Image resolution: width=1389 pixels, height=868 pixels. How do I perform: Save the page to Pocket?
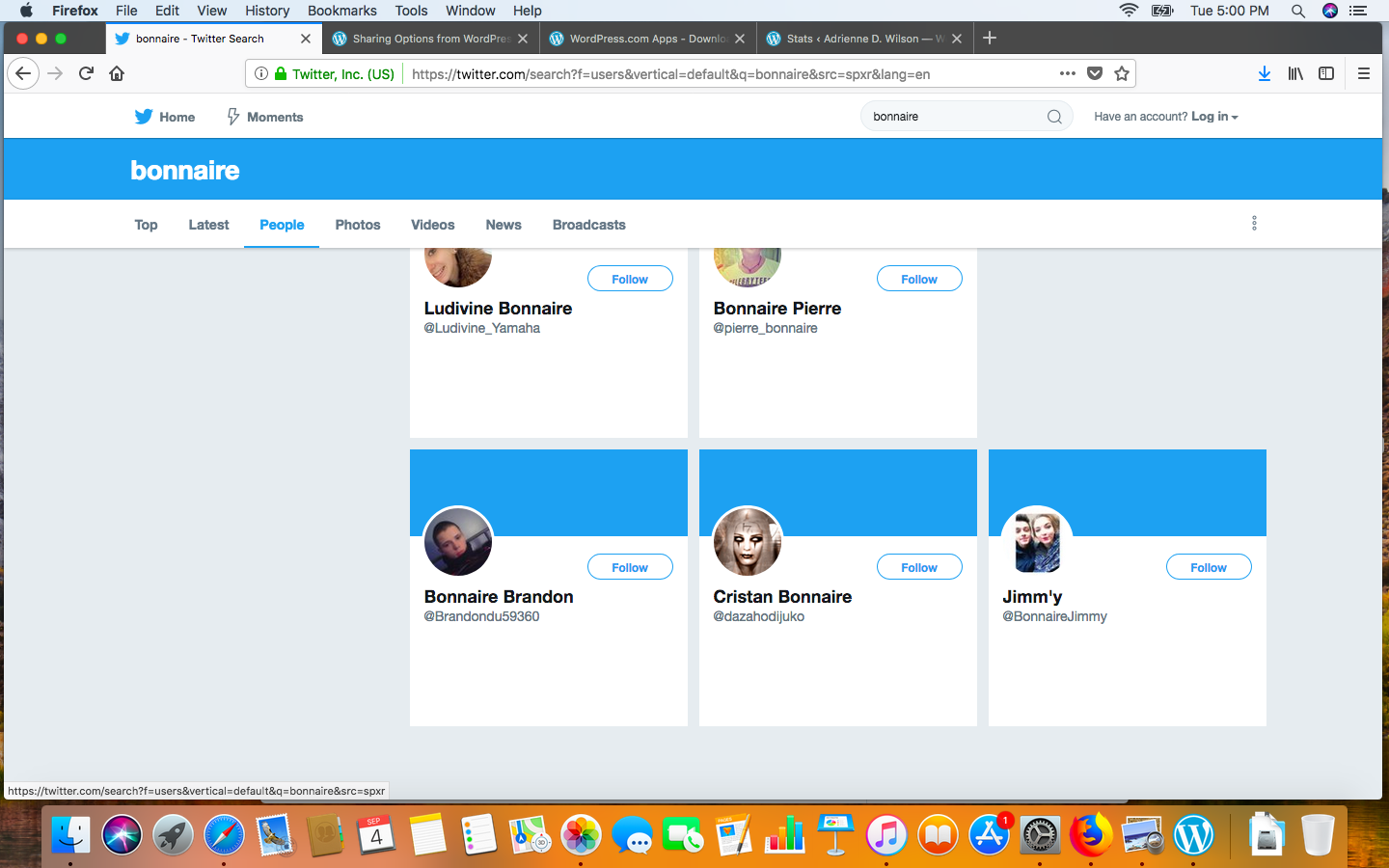(1095, 73)
